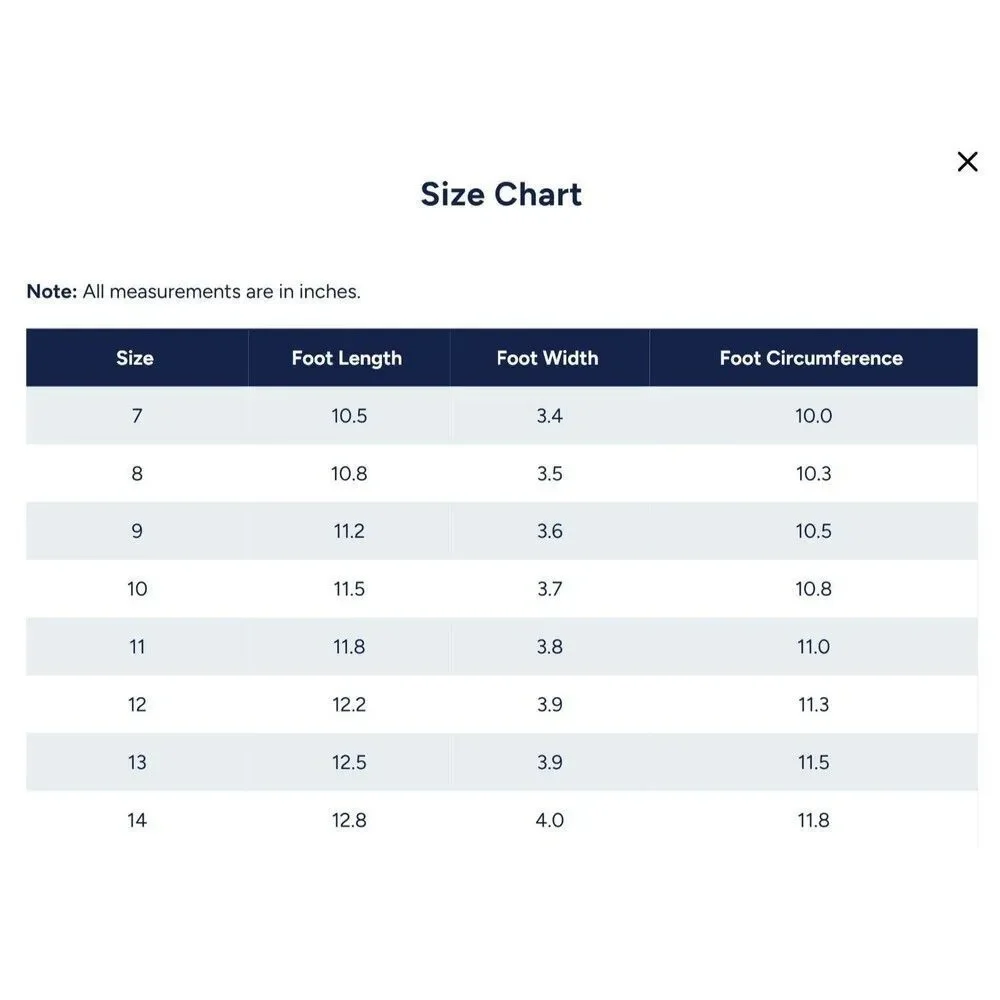1000x1000 pixels.
Task: Click the Foot Width column header
Action: coord(549,357)
